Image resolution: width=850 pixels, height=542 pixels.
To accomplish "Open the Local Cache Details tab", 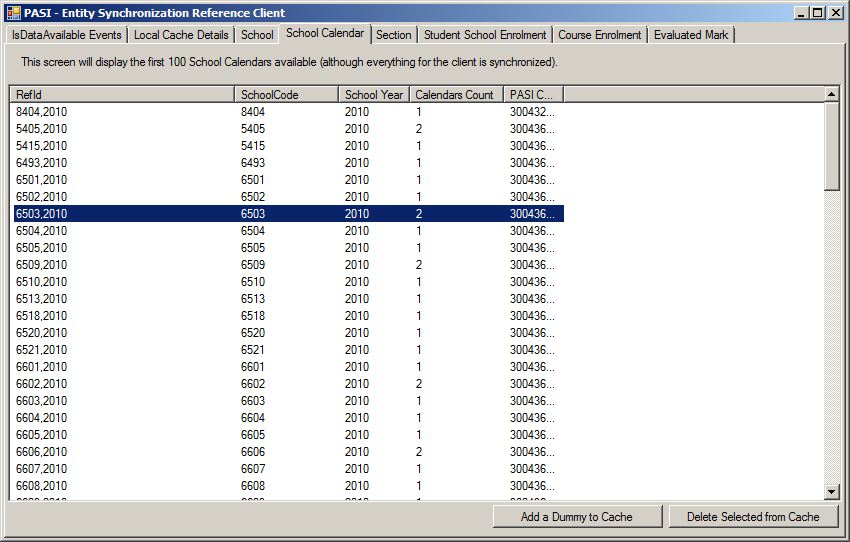I will click(181, 35).
